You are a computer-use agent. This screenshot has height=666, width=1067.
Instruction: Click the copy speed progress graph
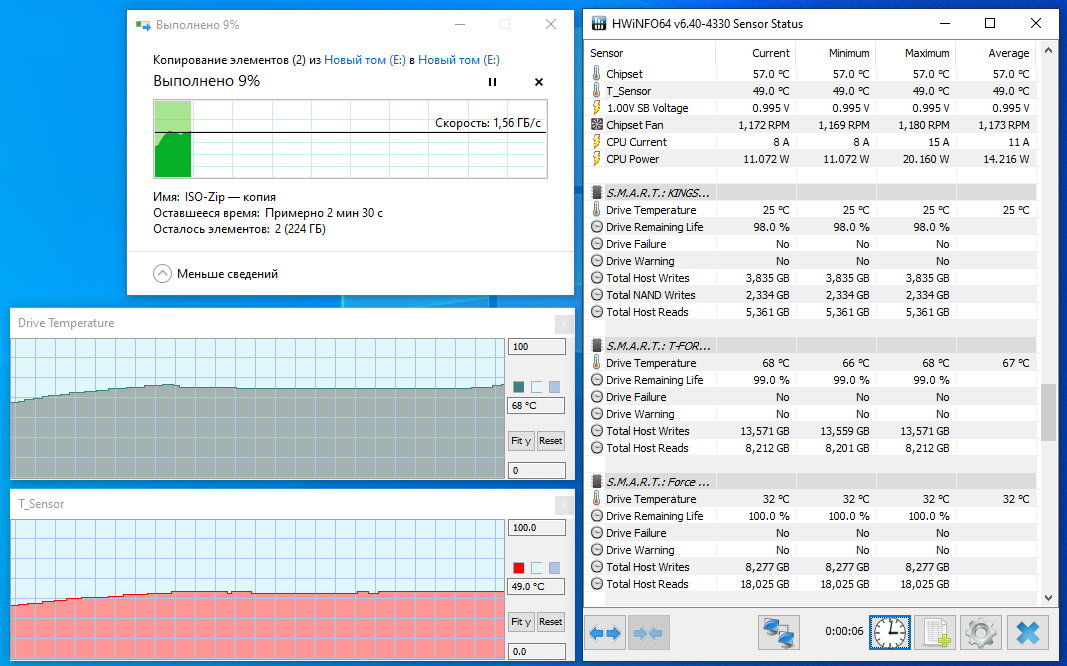(x=350, y=139)
